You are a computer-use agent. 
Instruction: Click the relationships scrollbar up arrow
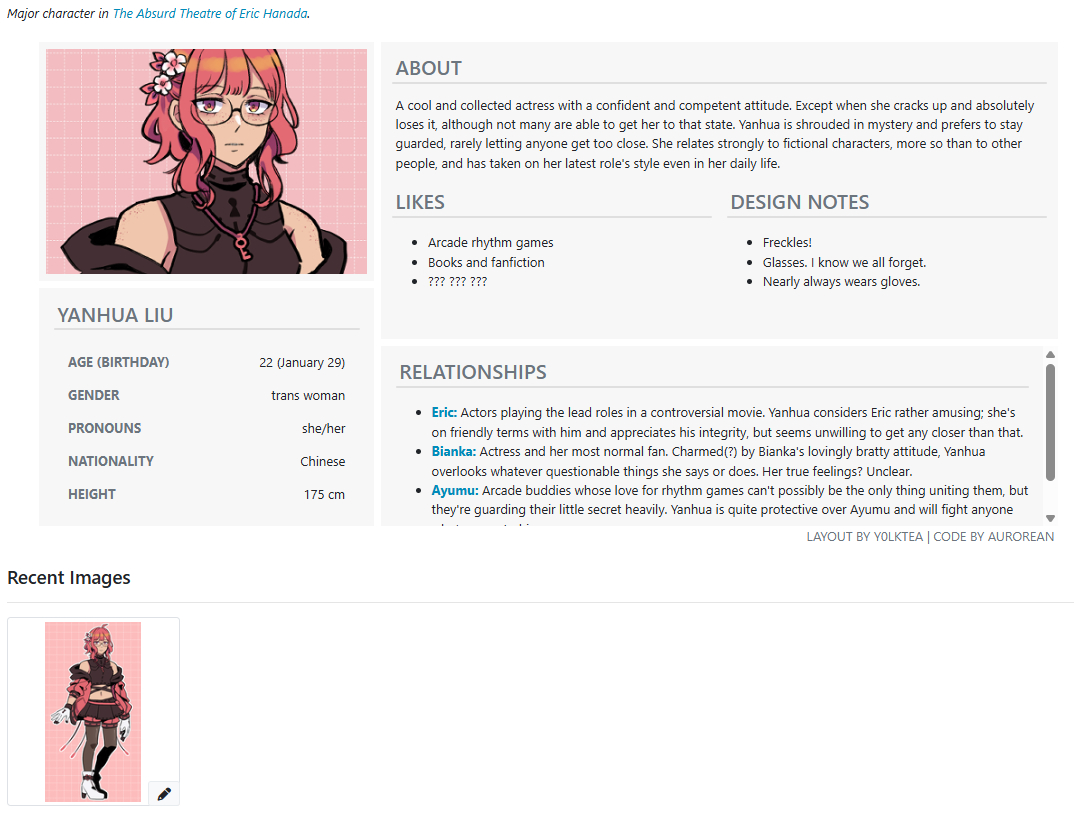click(x=1050, y=355)
